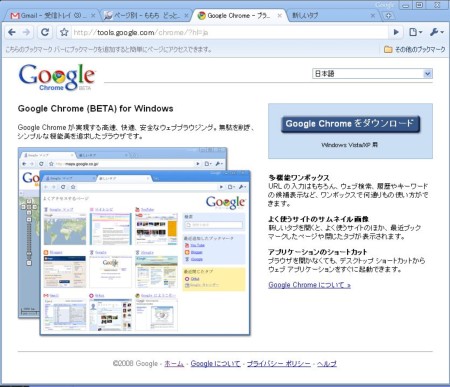The height and width of the screenshot is (387, 450).
Task: Open the wrench settings menu
Action: point(436,32)
